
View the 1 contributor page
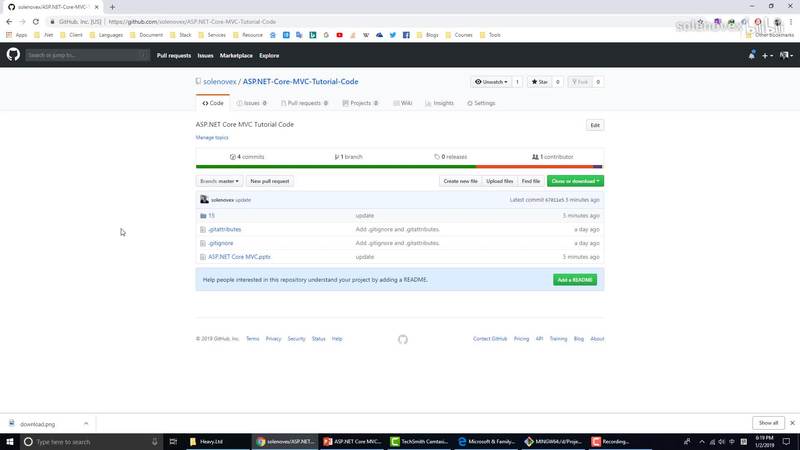point(553,157)
